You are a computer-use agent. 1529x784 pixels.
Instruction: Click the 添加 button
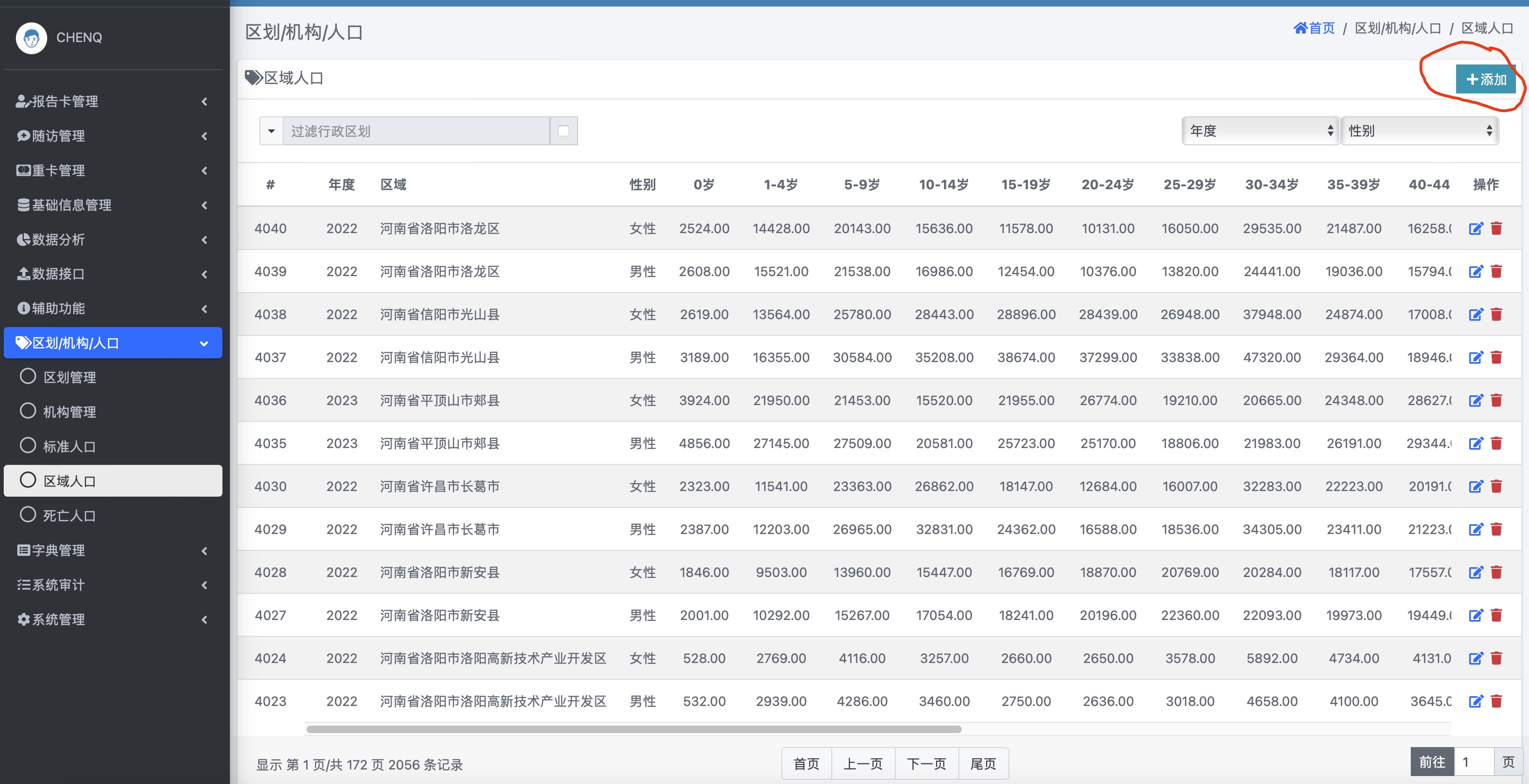point(1486,79)
